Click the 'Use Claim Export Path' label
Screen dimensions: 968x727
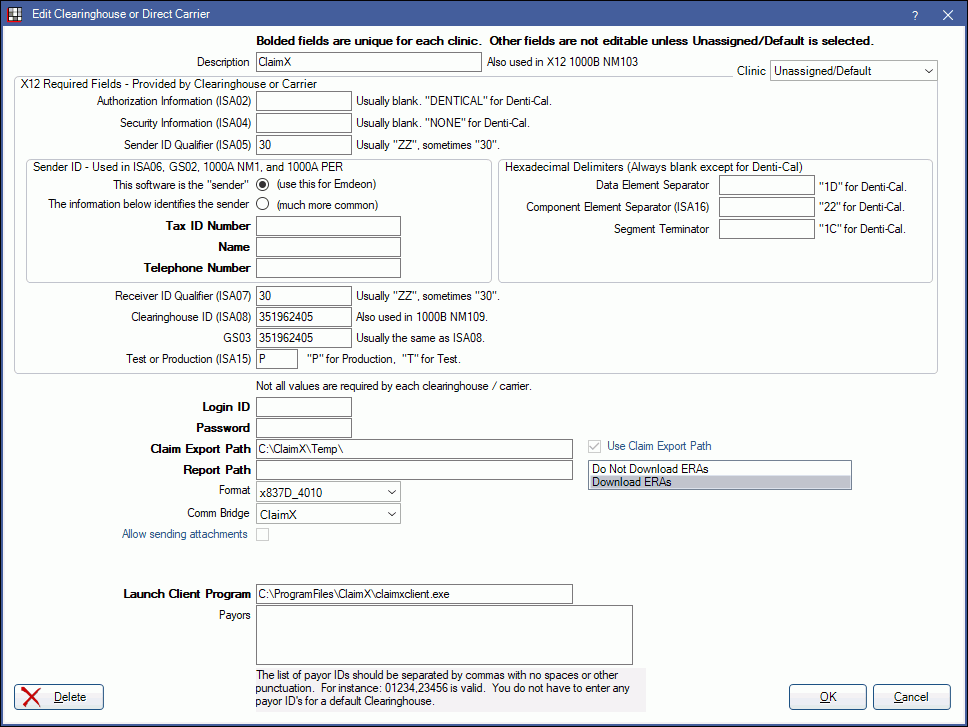coord(659,446)
